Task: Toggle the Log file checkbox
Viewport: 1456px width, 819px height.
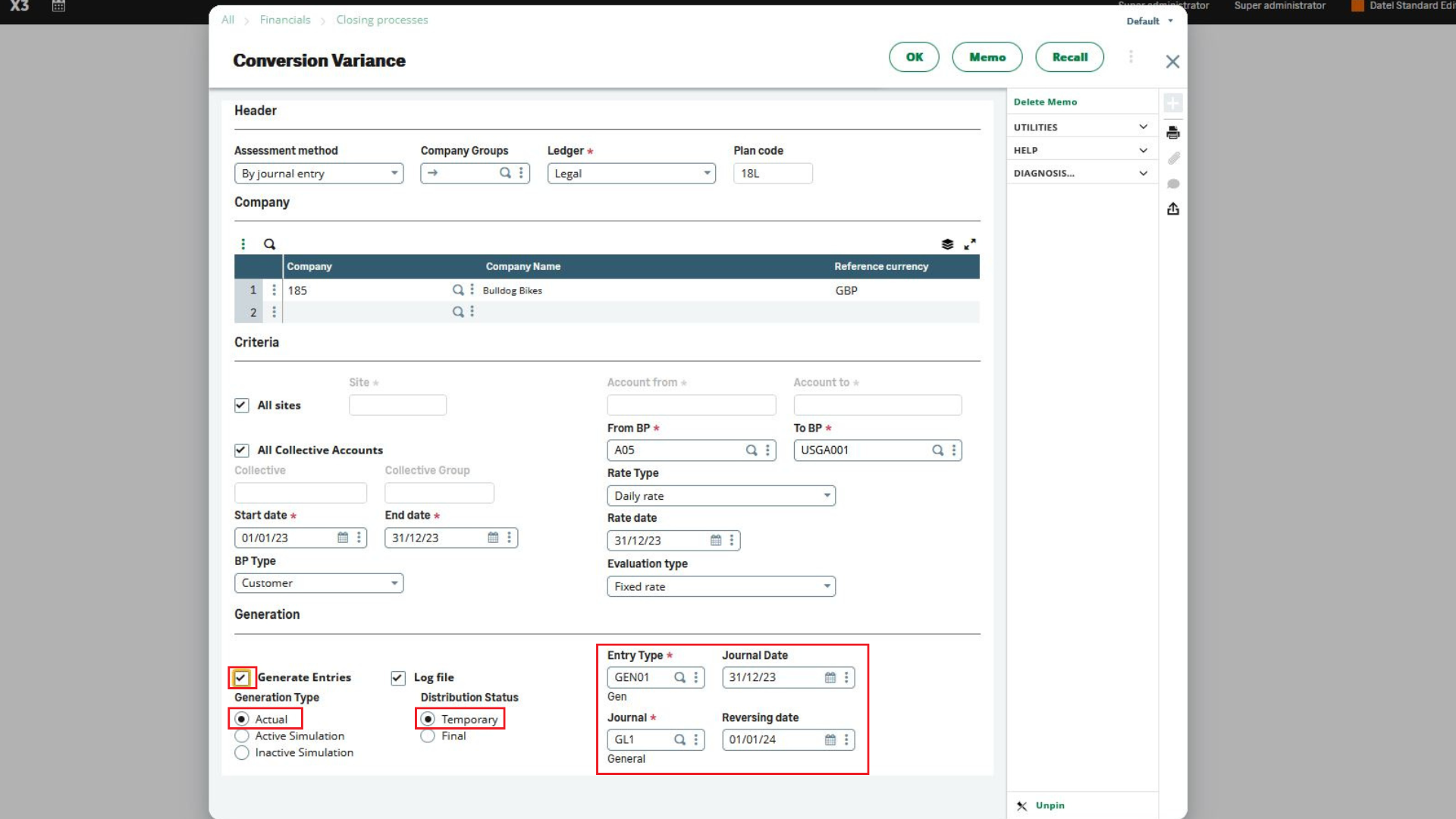Action: tap(398, 678)
